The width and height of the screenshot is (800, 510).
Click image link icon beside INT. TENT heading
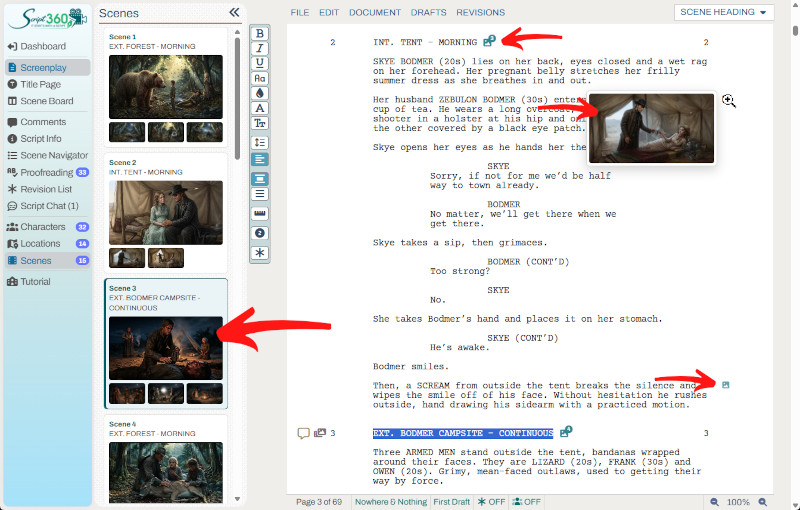(489, 40)
